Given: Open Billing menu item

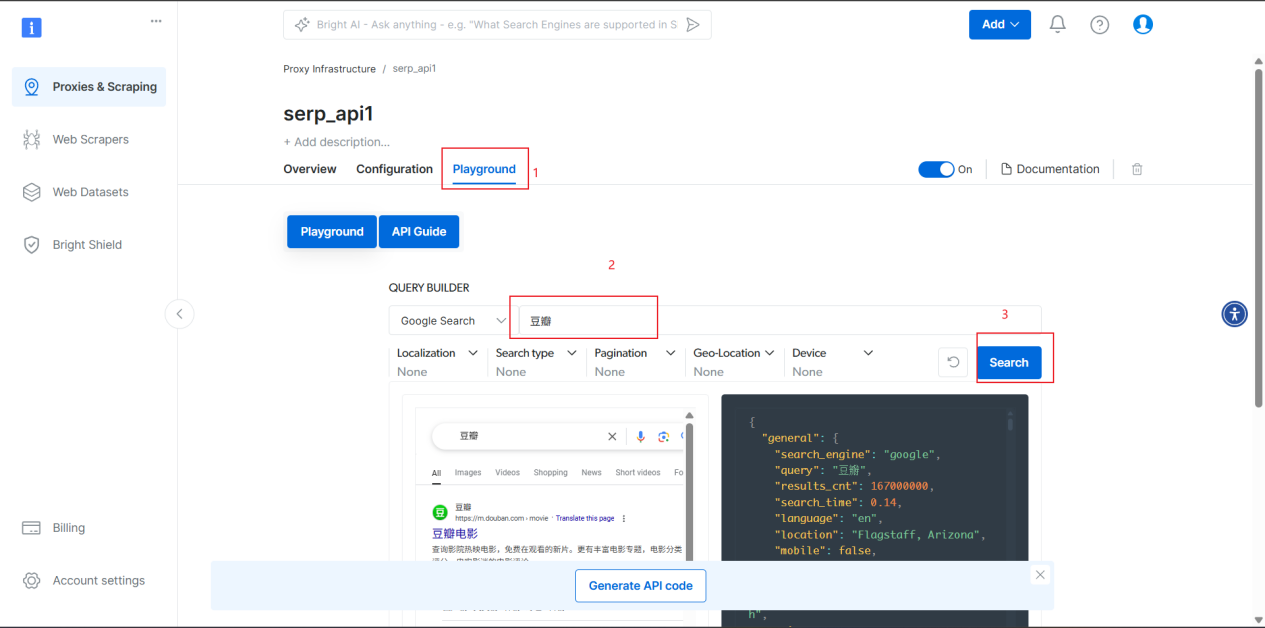Looking at the screenshot, I should (89, 528).
